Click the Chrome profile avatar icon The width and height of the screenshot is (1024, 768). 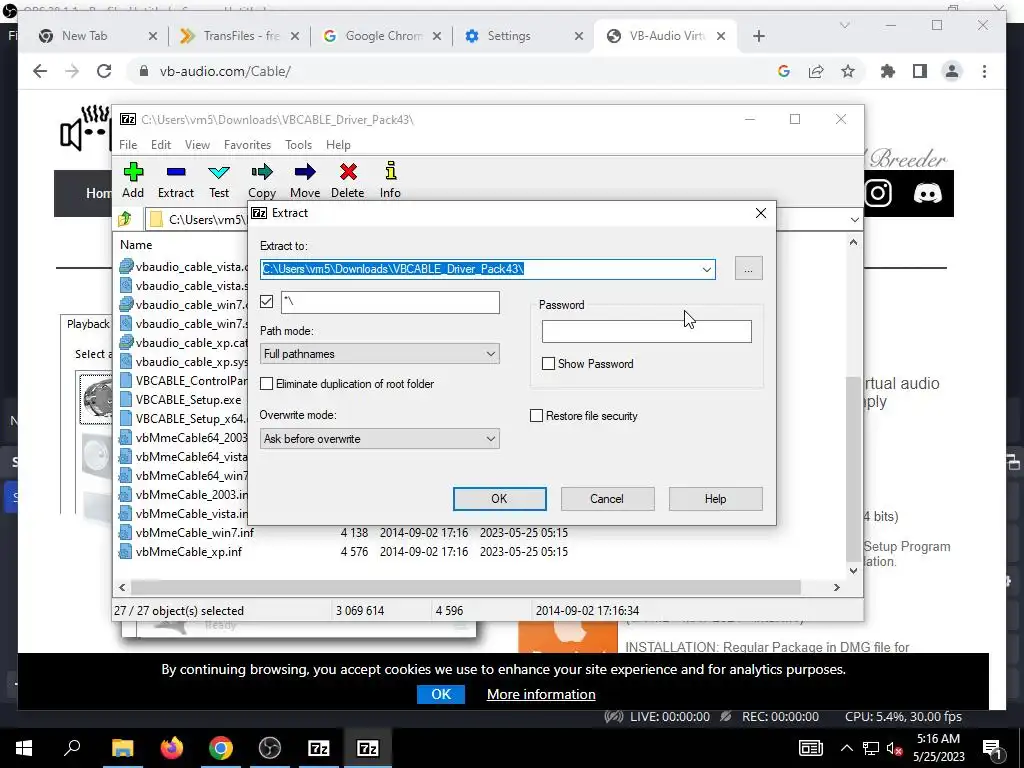tap(952, 71)
